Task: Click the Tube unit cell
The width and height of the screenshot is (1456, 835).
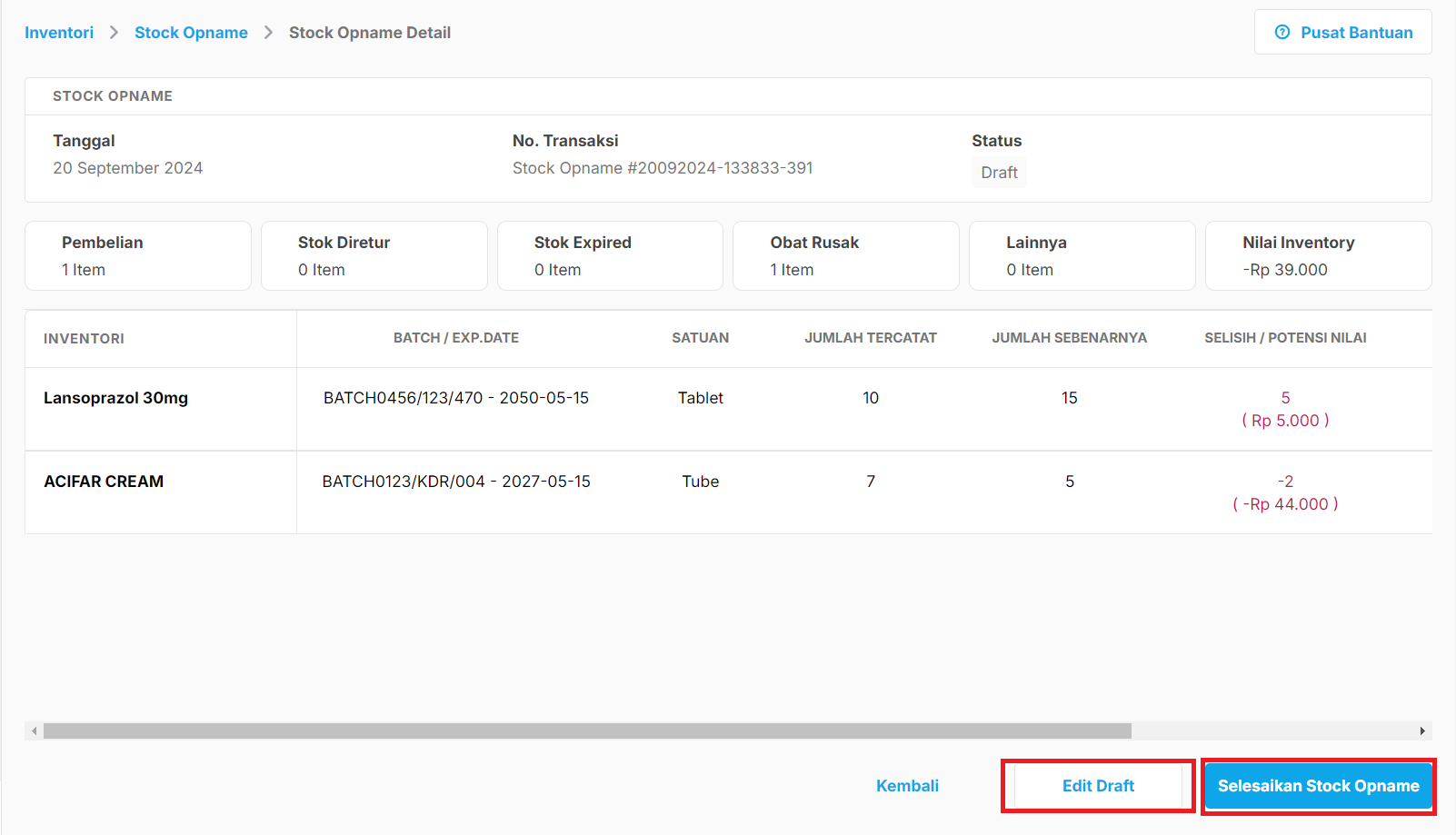Action: tap(701, 482)
